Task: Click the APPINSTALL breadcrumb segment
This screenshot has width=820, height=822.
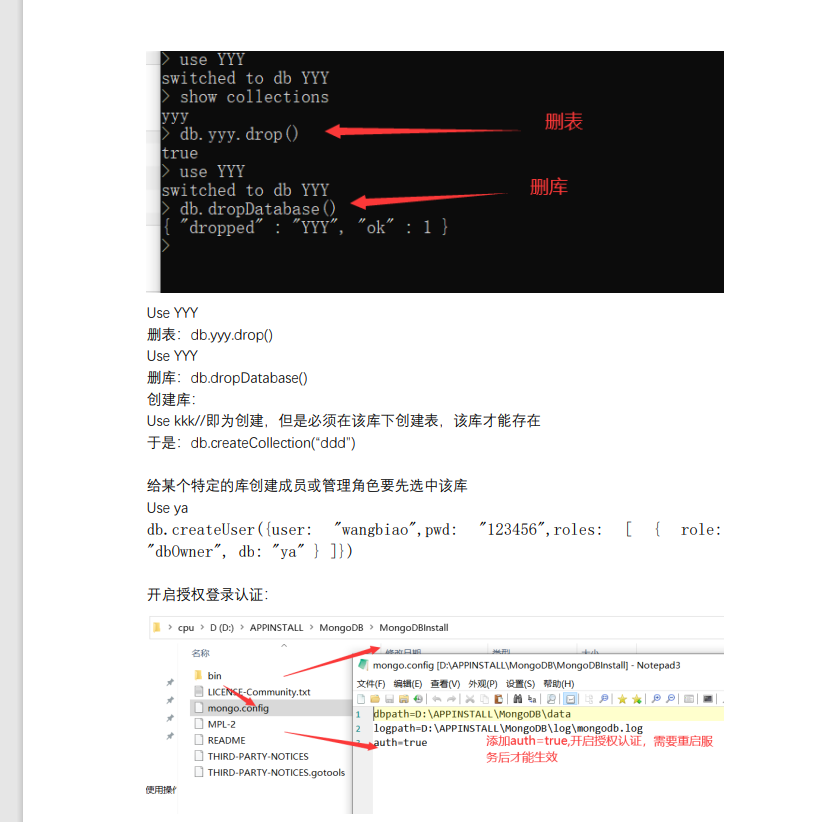Action: coord(276,628)
